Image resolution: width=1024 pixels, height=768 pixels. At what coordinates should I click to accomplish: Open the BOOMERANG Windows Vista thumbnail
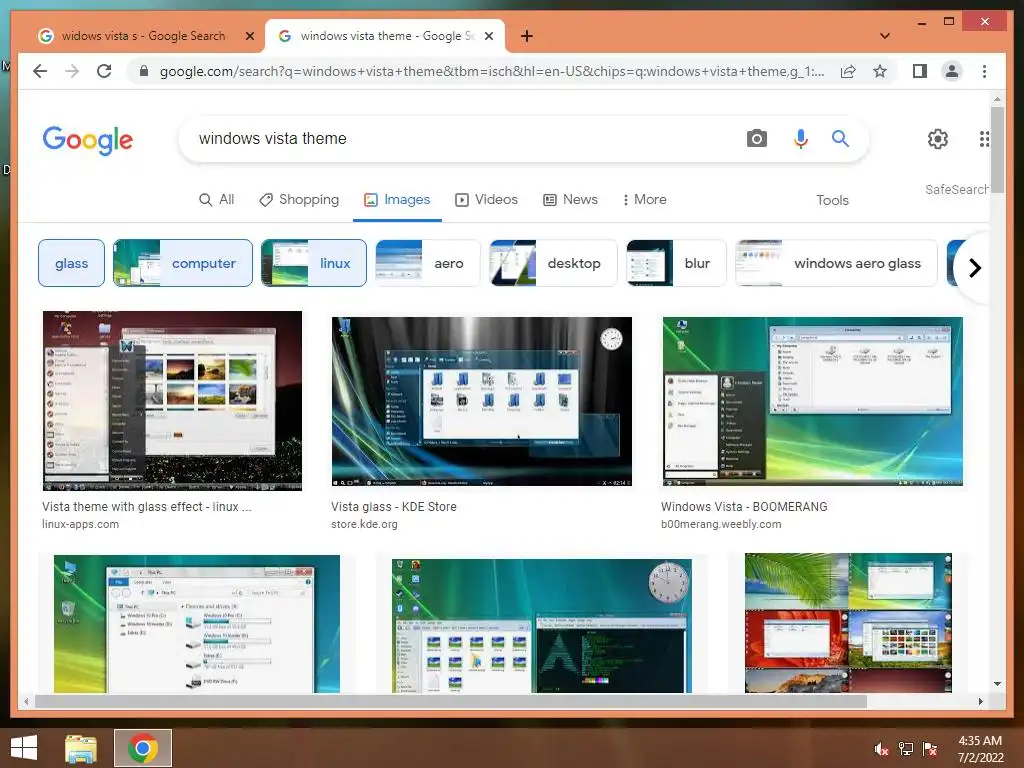pos(812,401)
